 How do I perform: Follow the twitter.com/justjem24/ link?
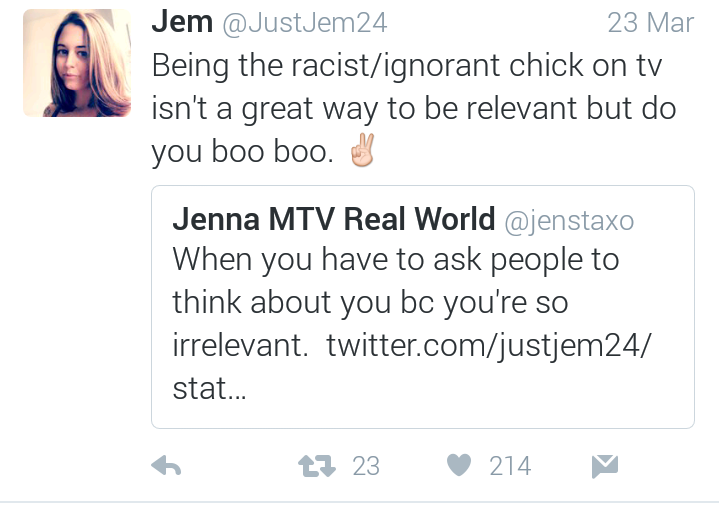tap(489, 345)
